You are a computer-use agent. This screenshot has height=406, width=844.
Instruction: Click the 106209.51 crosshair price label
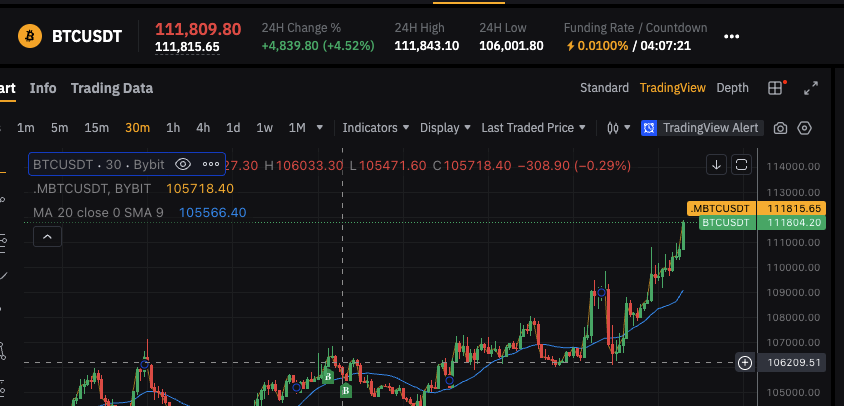pyautogui.click(x=791, y=363)
